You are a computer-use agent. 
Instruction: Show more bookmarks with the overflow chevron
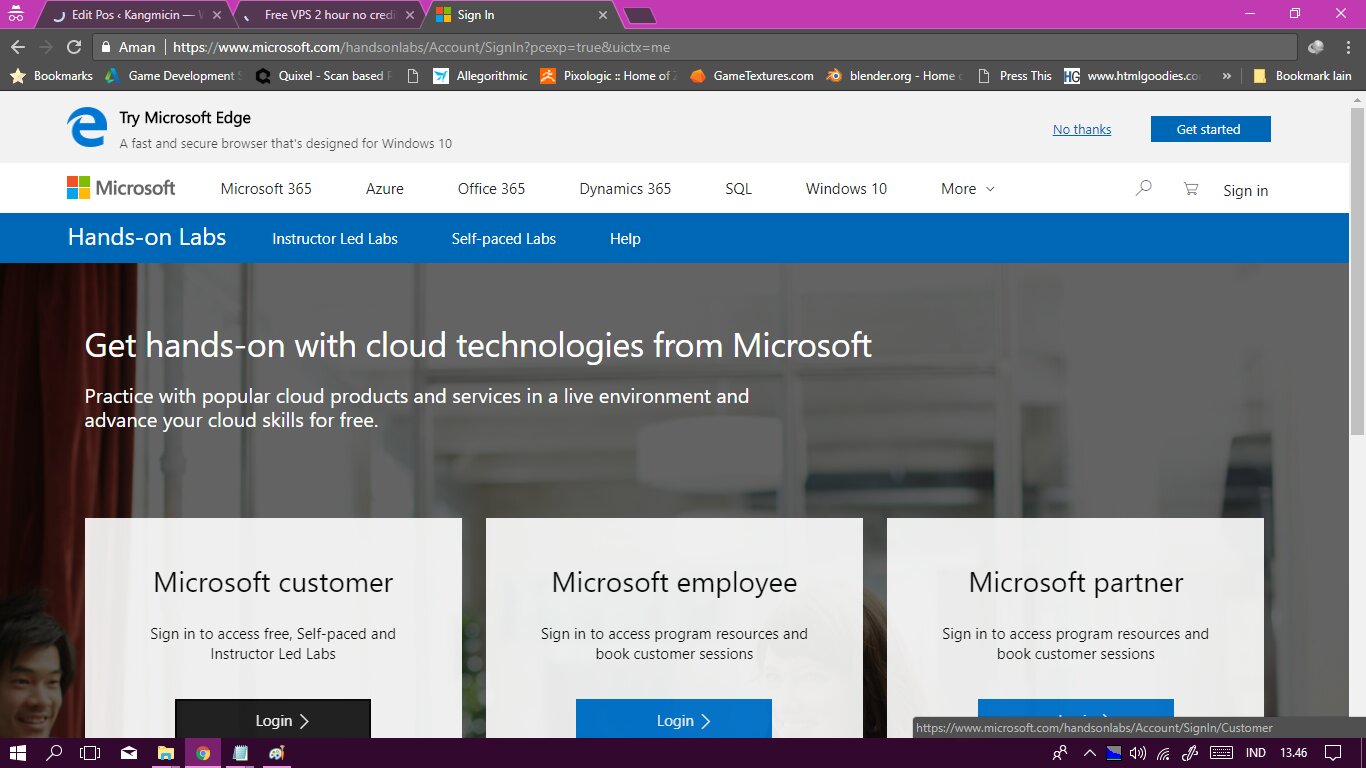point(1226,76)
